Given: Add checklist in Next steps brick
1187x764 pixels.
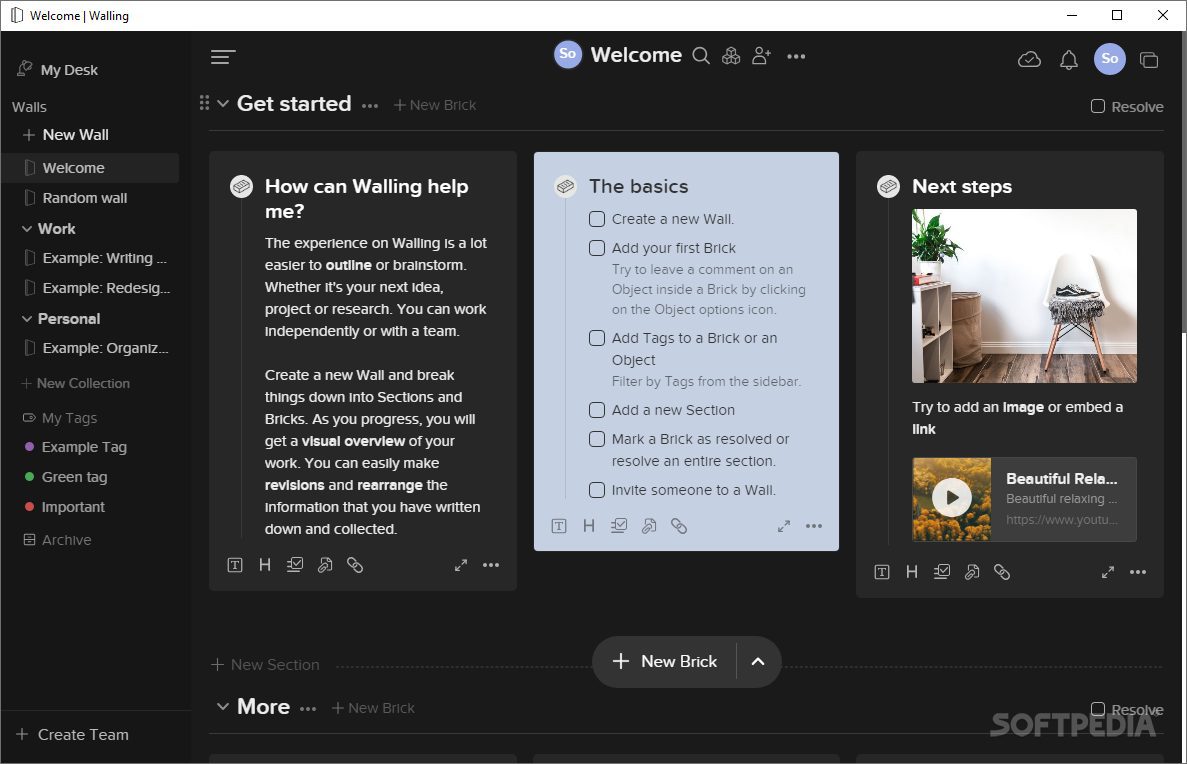Looking at the screenshot, I should [942, 572].
